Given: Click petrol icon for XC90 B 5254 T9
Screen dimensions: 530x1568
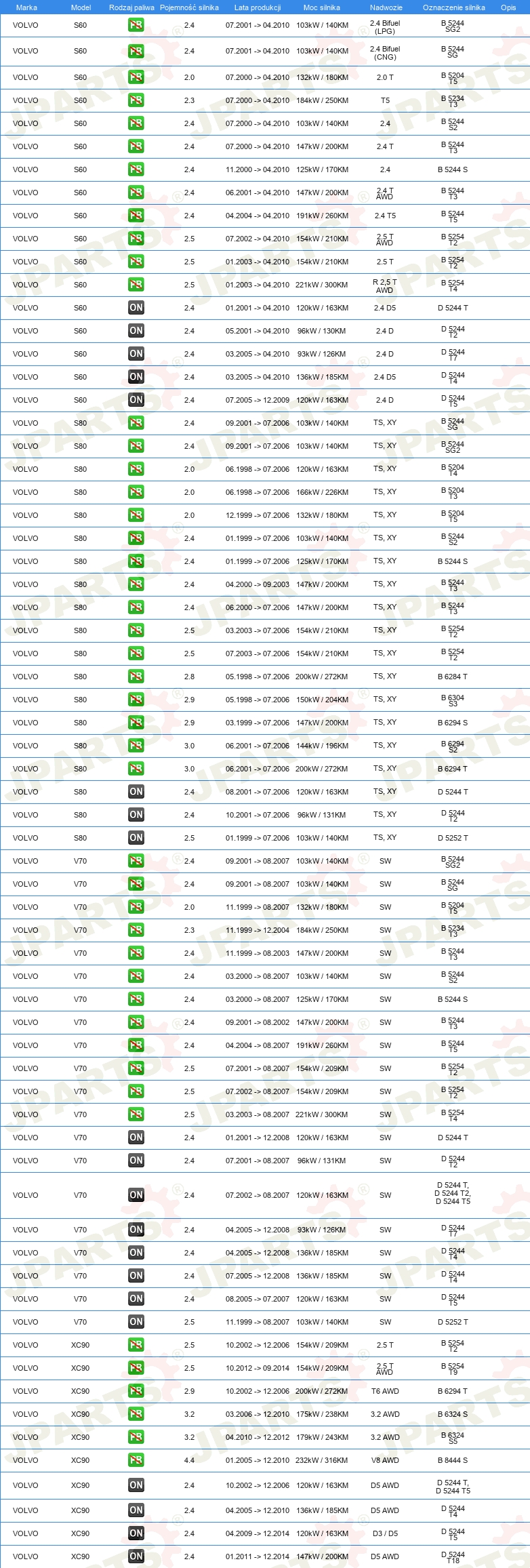Looking at the screenshot, I should click(x=136, y=1368).
